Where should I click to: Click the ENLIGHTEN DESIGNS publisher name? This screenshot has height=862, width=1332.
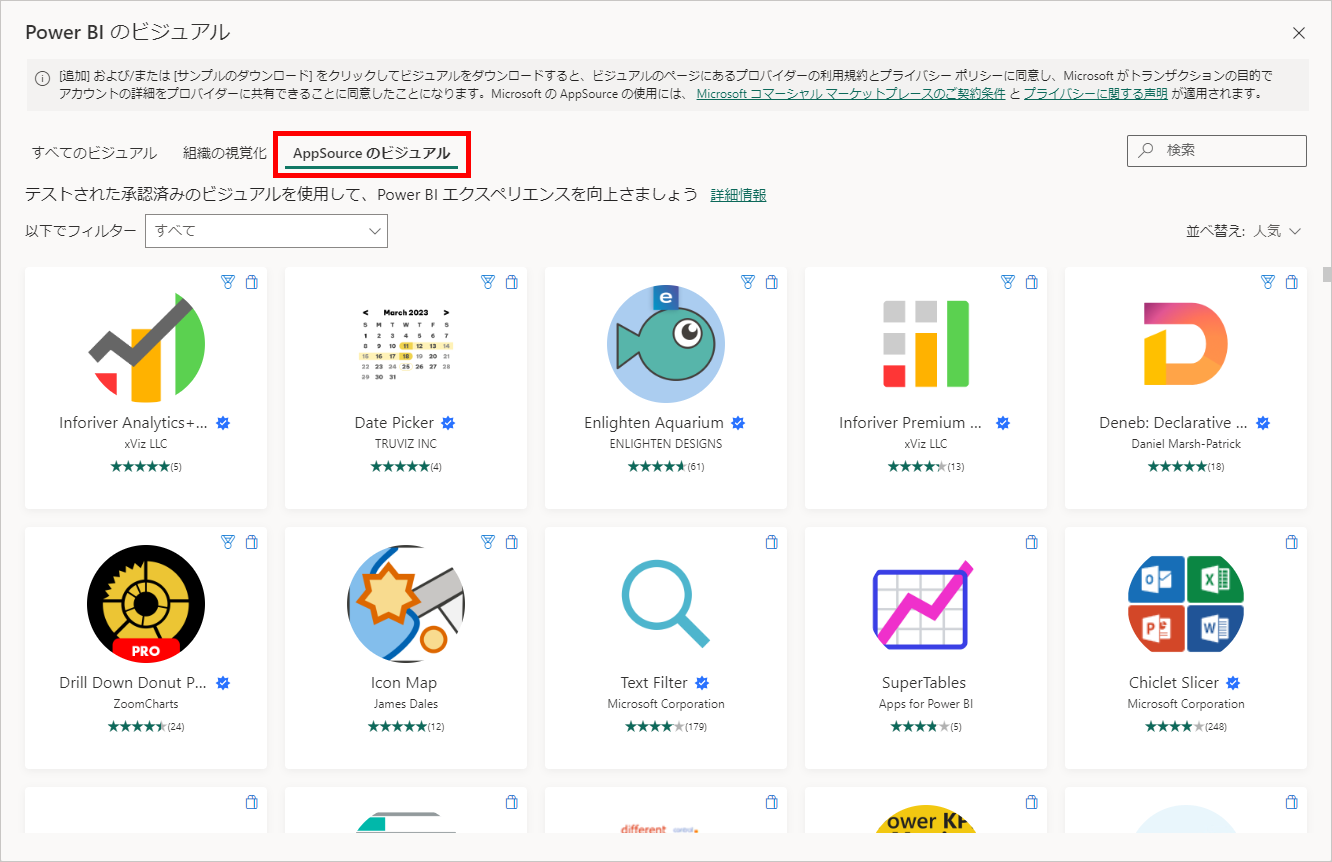pyautogui.click(x=666, y=444)
